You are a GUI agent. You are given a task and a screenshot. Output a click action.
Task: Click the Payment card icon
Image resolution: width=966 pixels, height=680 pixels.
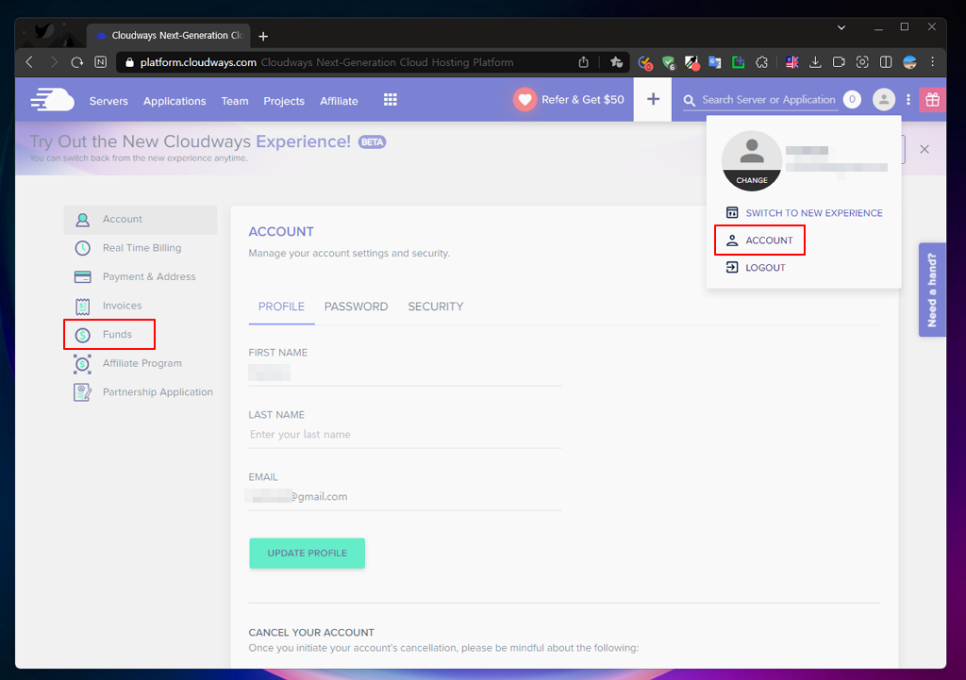(x=83, y=277)
